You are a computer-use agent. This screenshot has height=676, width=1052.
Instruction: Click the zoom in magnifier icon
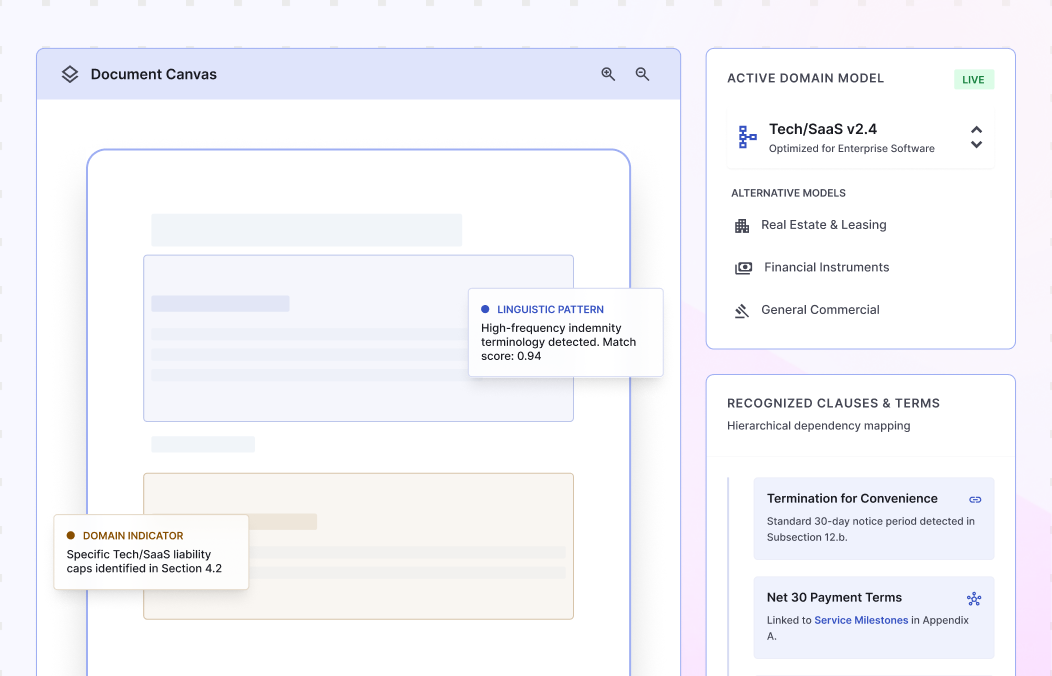coord(608,74)
